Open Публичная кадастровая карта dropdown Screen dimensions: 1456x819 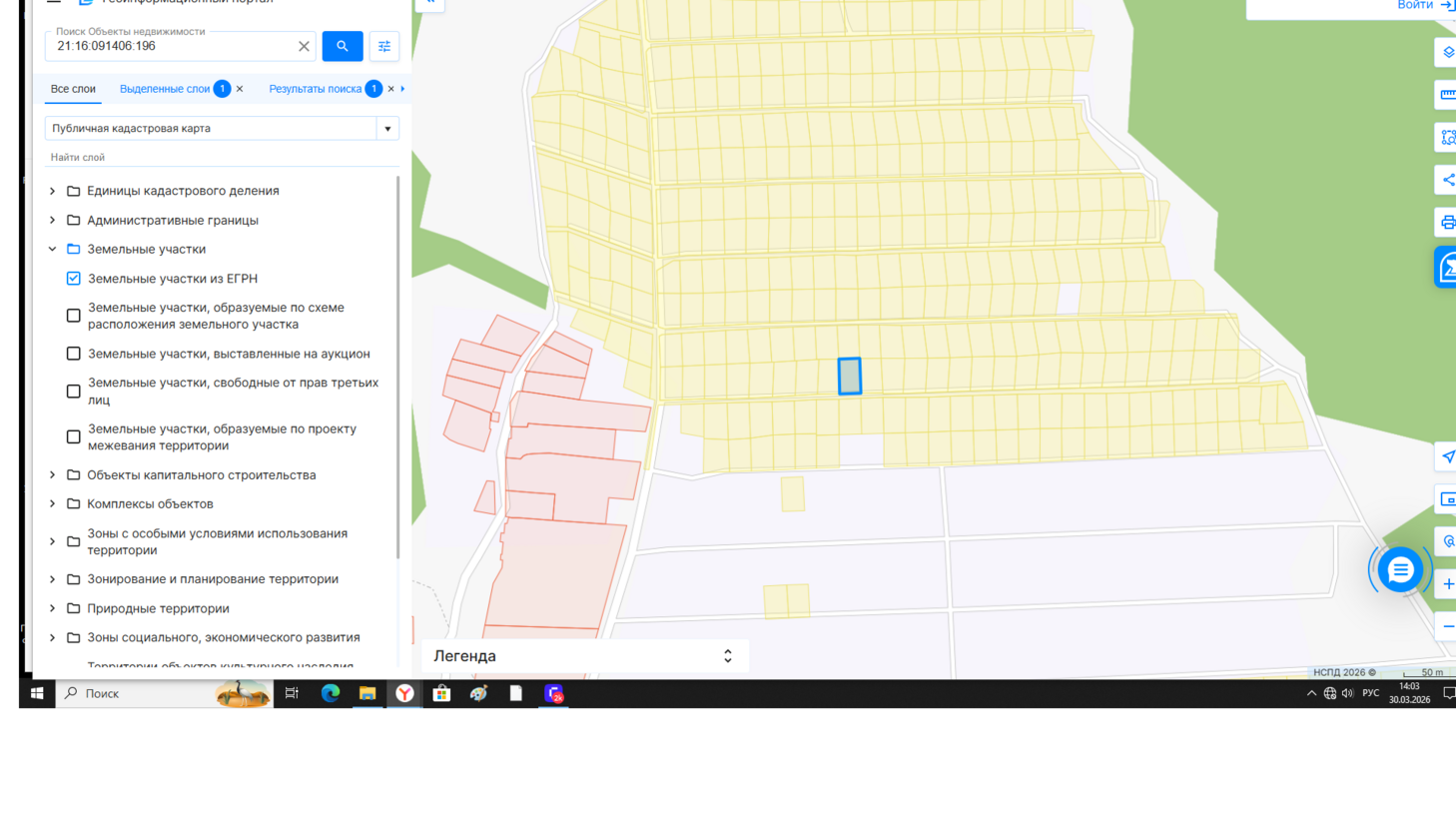point(387,129)
